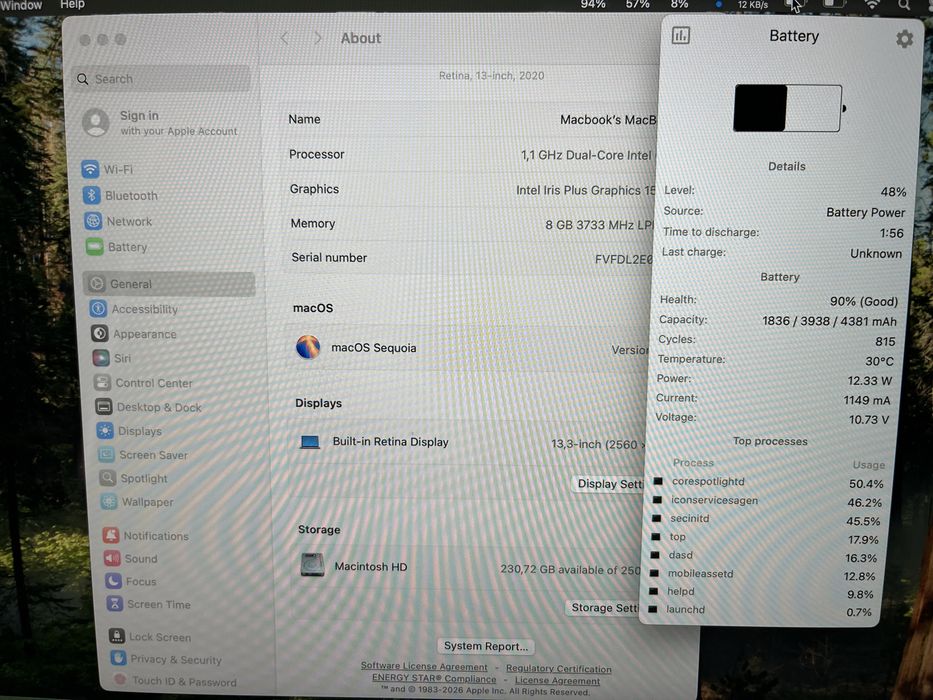This screenshot has height=700, width=933.
Task: Open Siri settings
Action: click(112, 358)
